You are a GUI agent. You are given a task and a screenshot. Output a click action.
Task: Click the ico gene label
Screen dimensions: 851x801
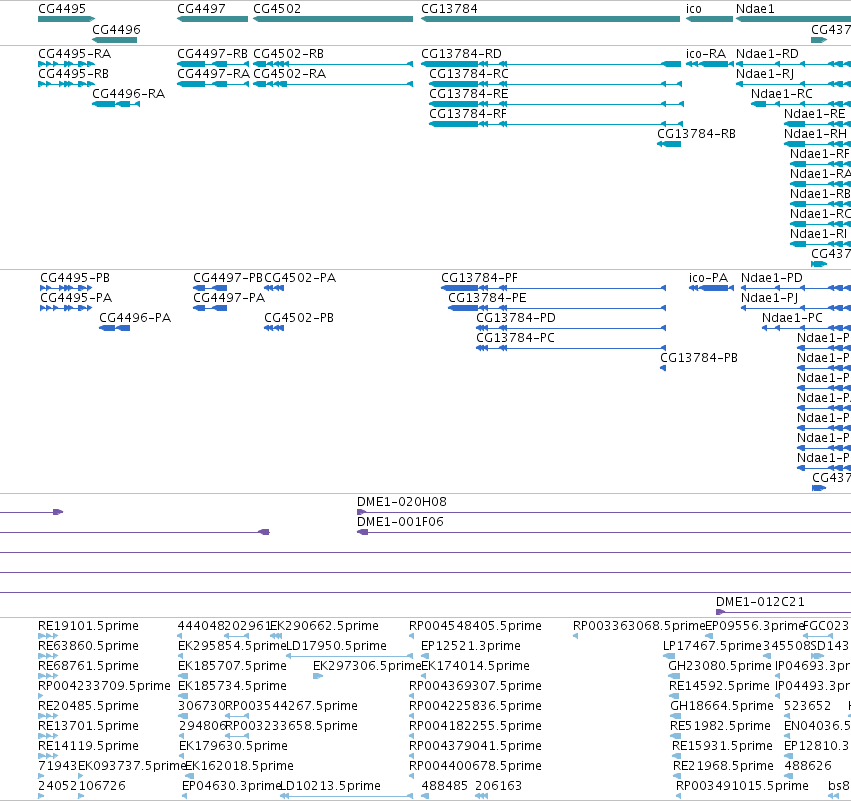coord(694,9)
